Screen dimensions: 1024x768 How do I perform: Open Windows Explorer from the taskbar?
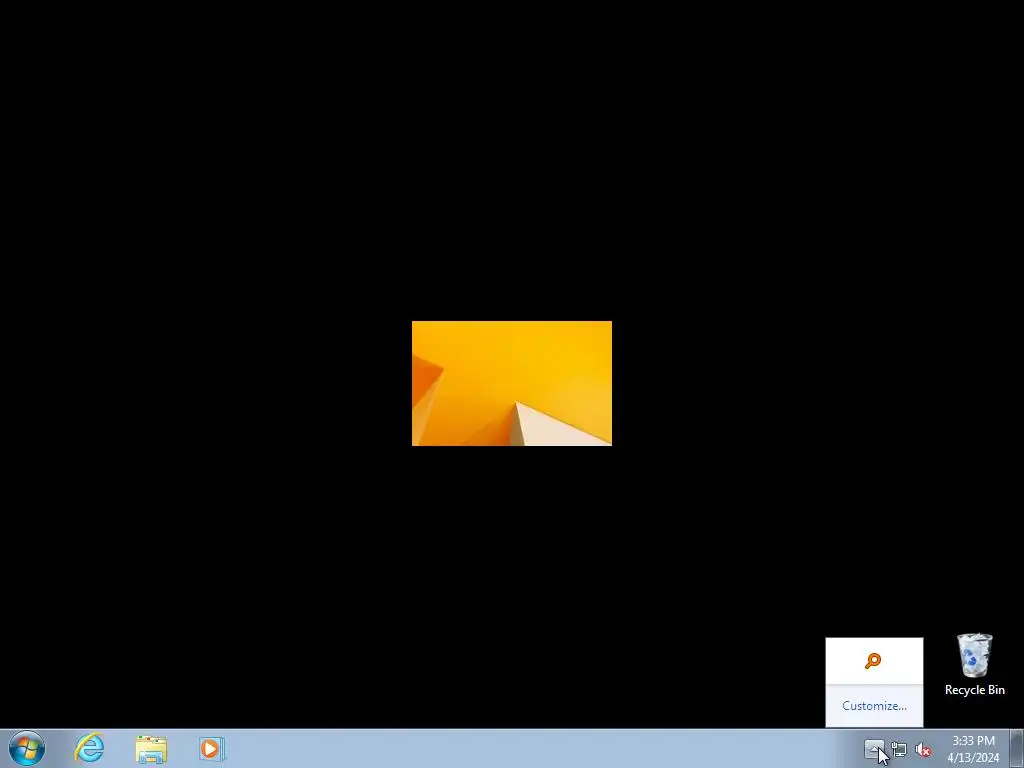[x=151, y=749]
